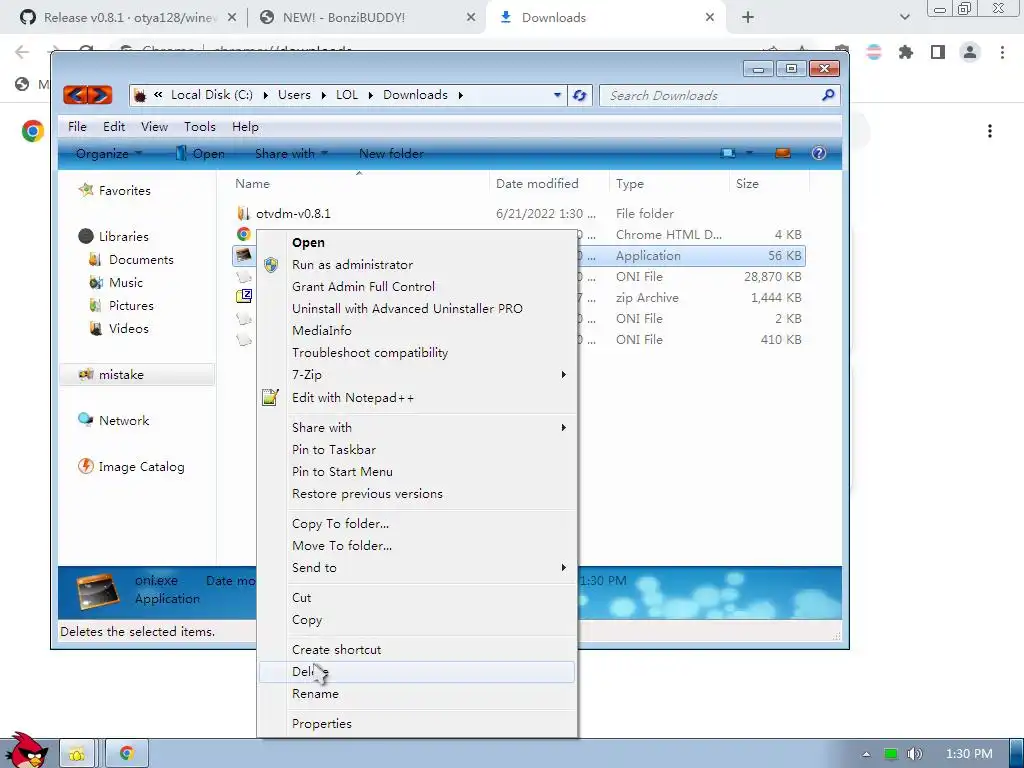Choose Move To folder...
This screenshot has width=1024, height=768.
pyautogui.click(x=417, y=546)
